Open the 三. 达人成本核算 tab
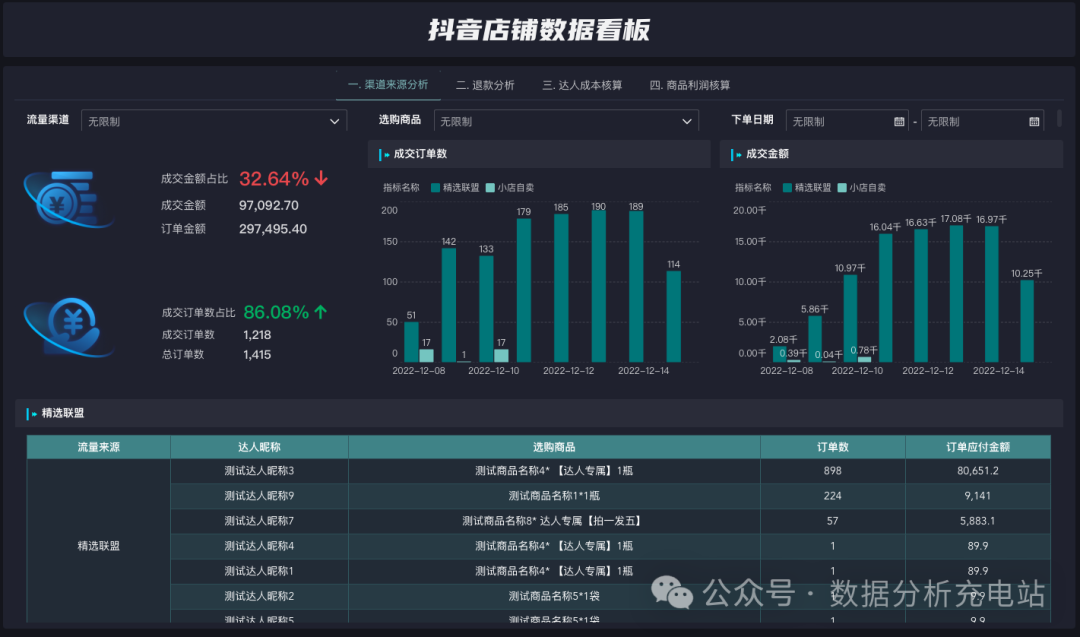 point(582,85)
